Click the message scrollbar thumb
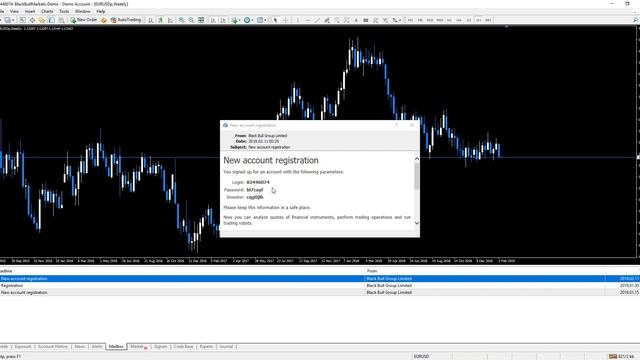The height and width of the screenshot is (360, 640). 416,176
